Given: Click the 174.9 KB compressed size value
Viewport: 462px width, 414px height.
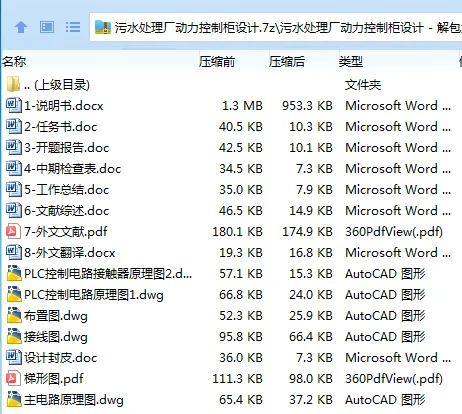Looking at the screenshot, I should (307, 232).
